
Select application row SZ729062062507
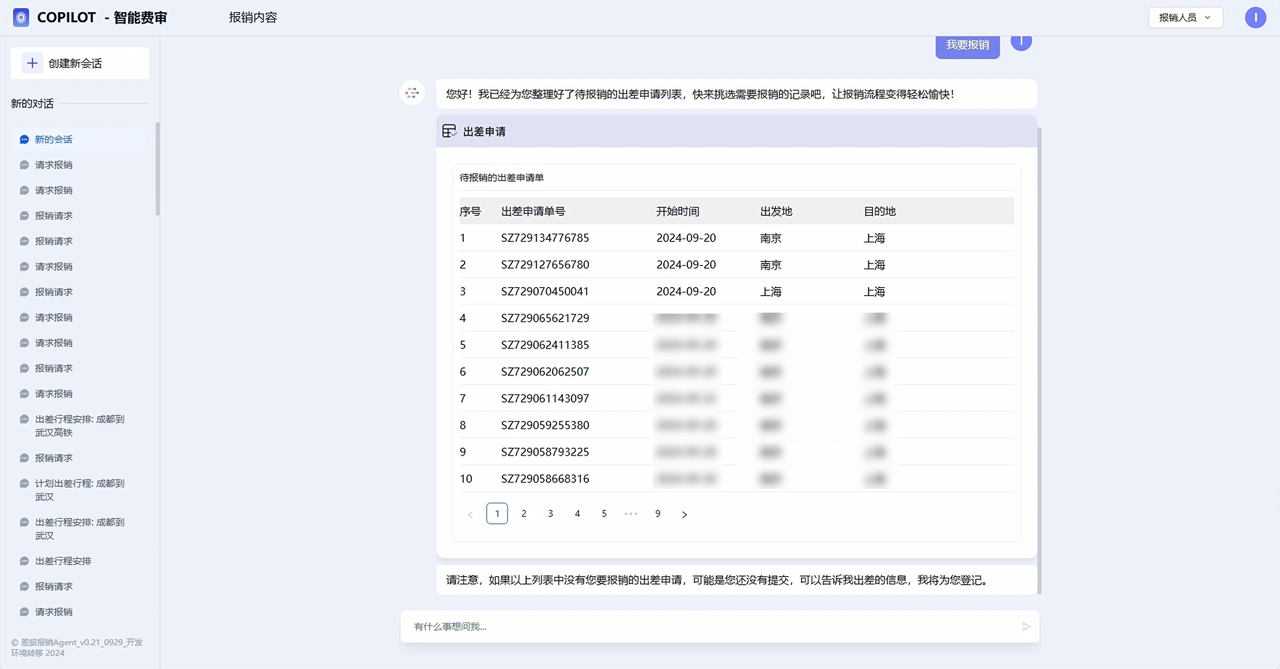tap(736, 372)
